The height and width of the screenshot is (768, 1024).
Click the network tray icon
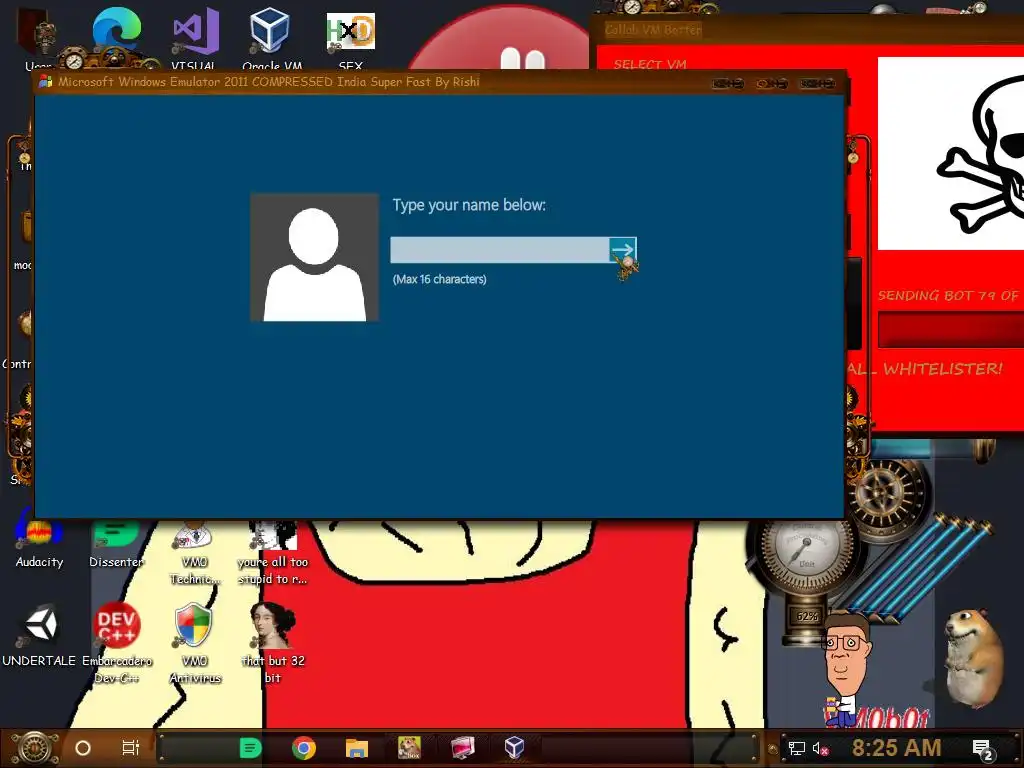point(797,748)
